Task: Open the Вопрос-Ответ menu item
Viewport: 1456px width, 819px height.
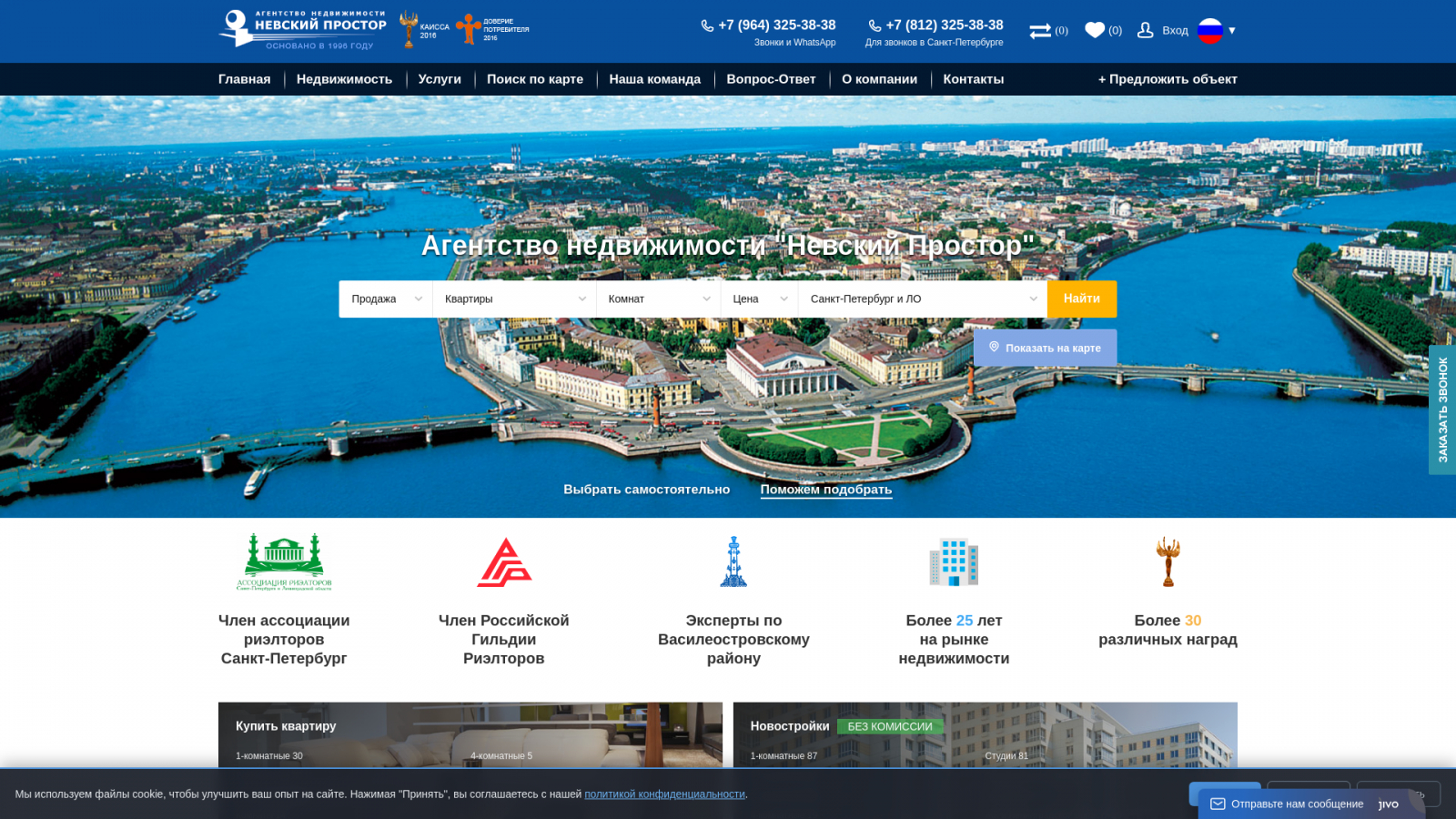Action: (772, 79)
